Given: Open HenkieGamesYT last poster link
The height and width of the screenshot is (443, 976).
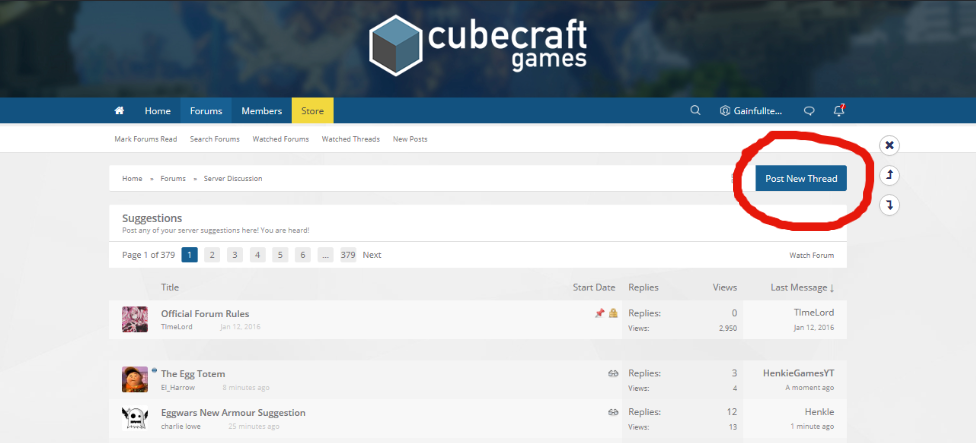Looking at the screenshot, I should [x=799, y=373].
